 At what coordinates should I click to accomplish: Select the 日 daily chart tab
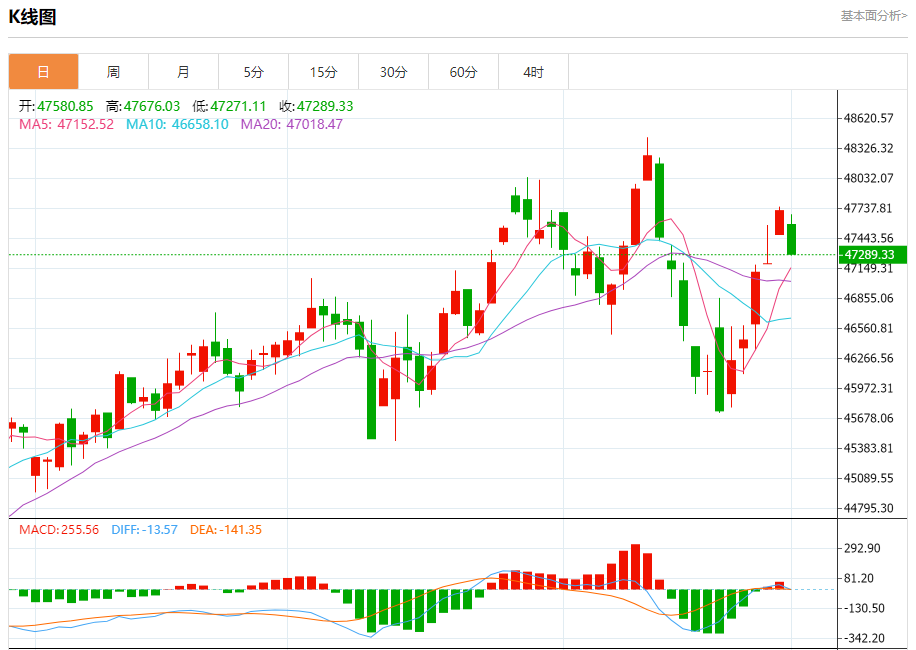pyautogui.click(x=43, y=72)
